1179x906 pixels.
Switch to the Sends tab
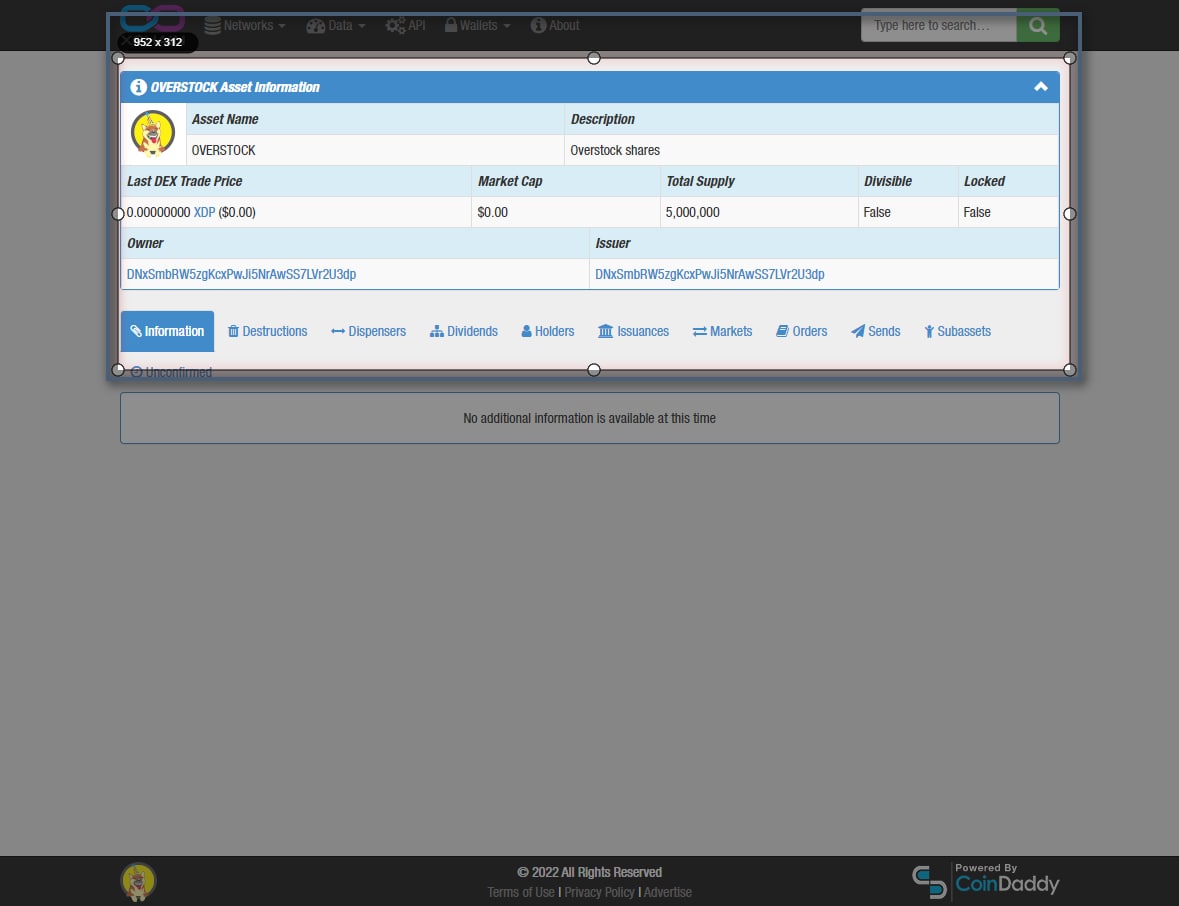pos(876,332)
